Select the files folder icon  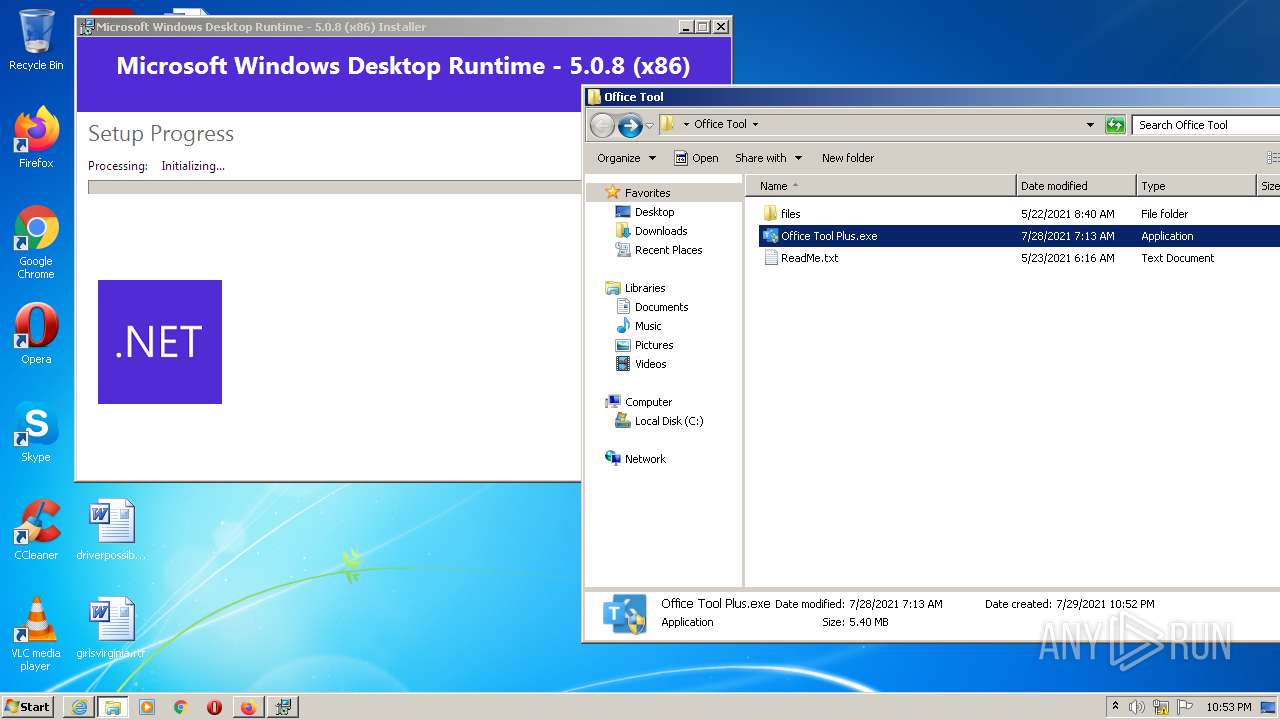coord(770,214)
